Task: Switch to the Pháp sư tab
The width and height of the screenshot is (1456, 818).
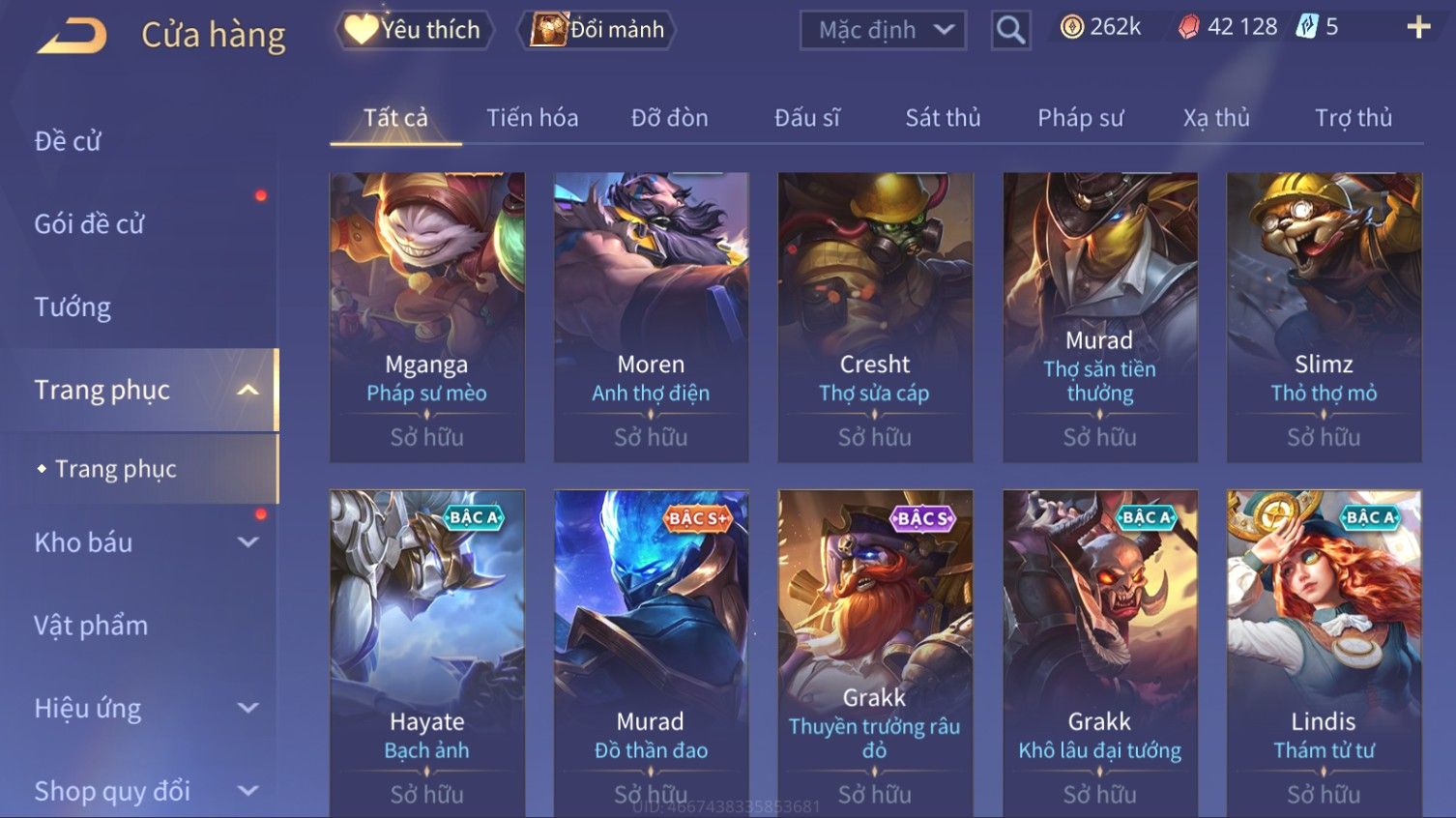Action: tap(1080, 118)
